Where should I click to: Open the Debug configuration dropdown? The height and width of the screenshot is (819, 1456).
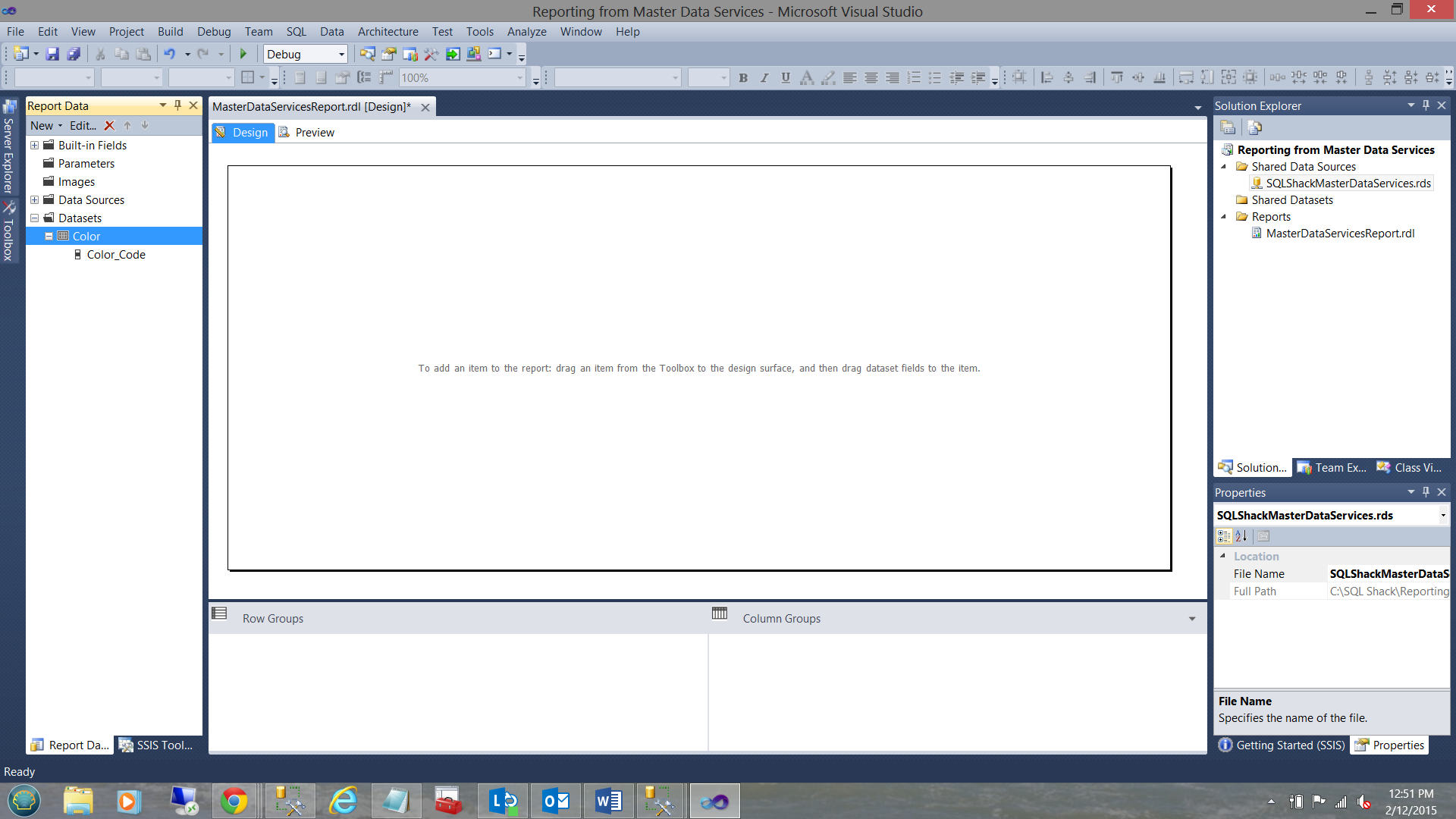pyautogui.click(x=341, y=54)
